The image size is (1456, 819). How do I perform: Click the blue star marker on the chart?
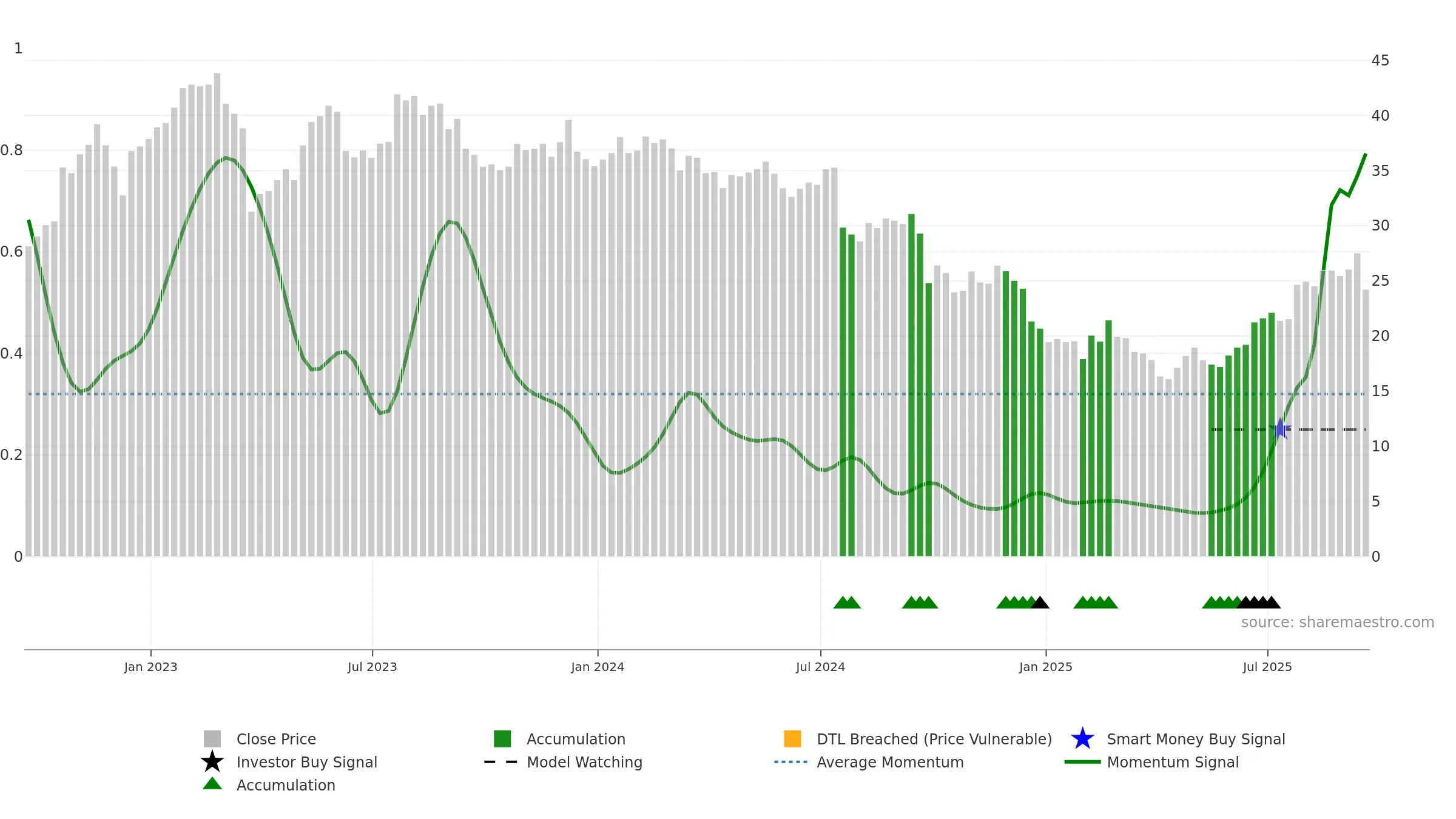tap(1280, 429)
